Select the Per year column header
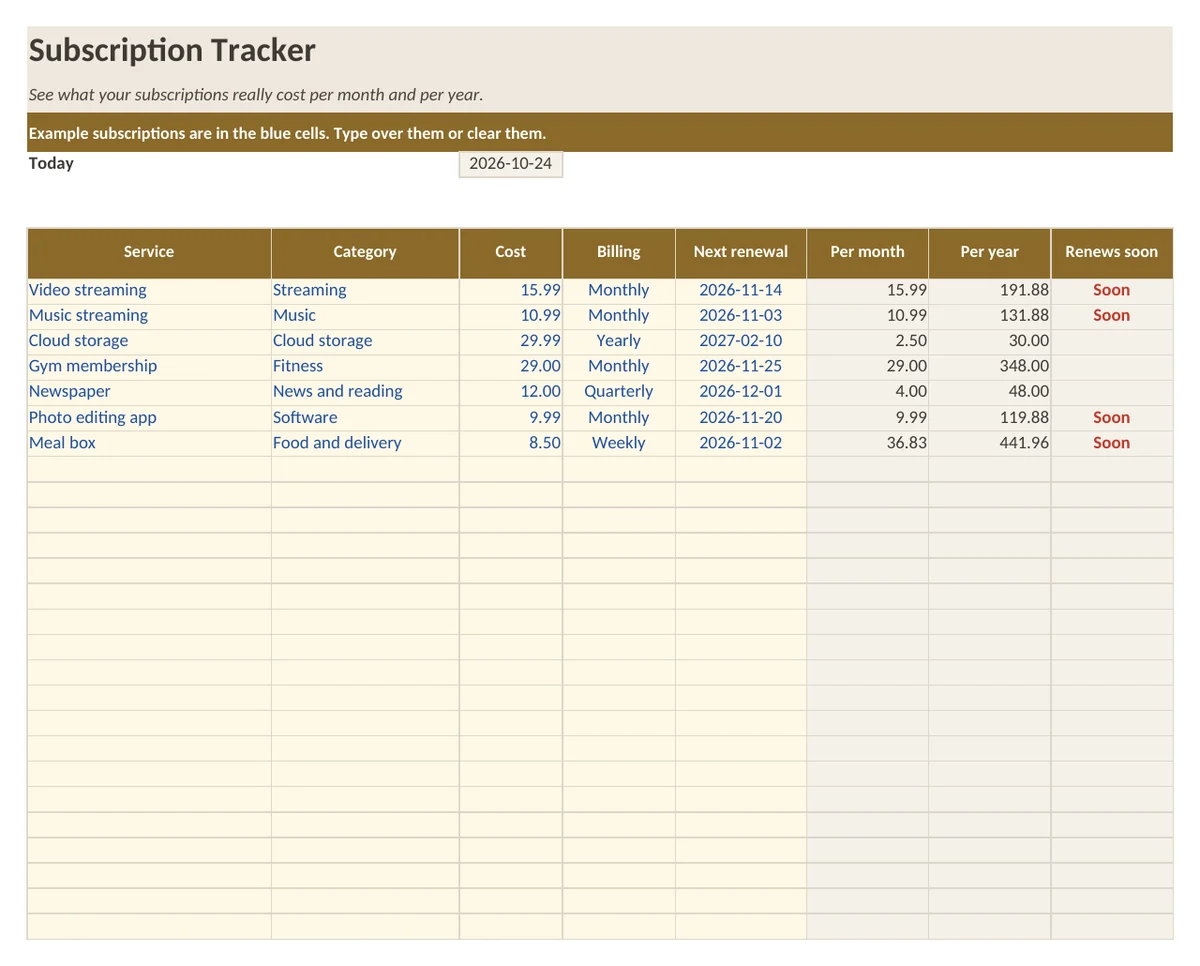The image size is (1200, 966). click(x=990, y=252)
